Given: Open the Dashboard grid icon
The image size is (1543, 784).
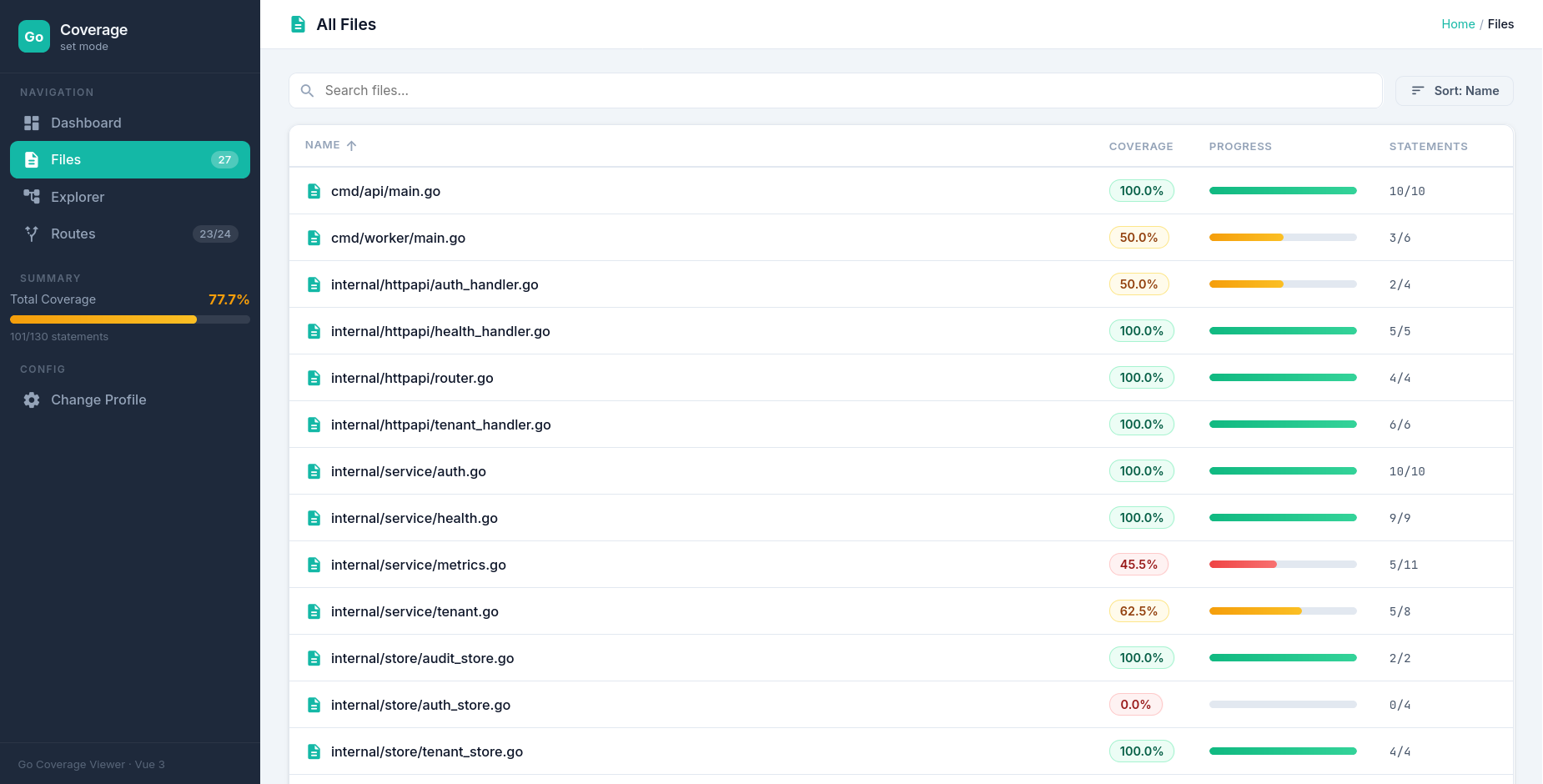Looking at the screenshot, I should [32, 123].
